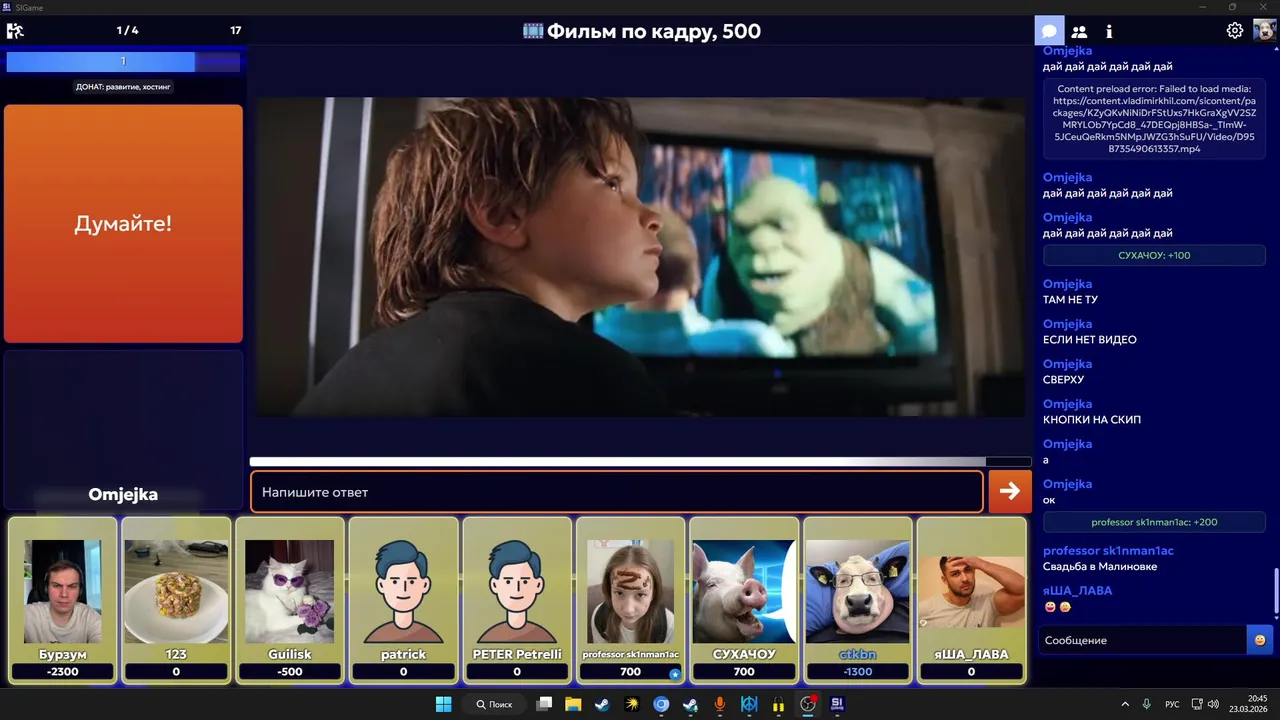Click the ДОНАТ: развитие, хостинг link
The width and height of the screenshot is (1280, 720).
123,87
